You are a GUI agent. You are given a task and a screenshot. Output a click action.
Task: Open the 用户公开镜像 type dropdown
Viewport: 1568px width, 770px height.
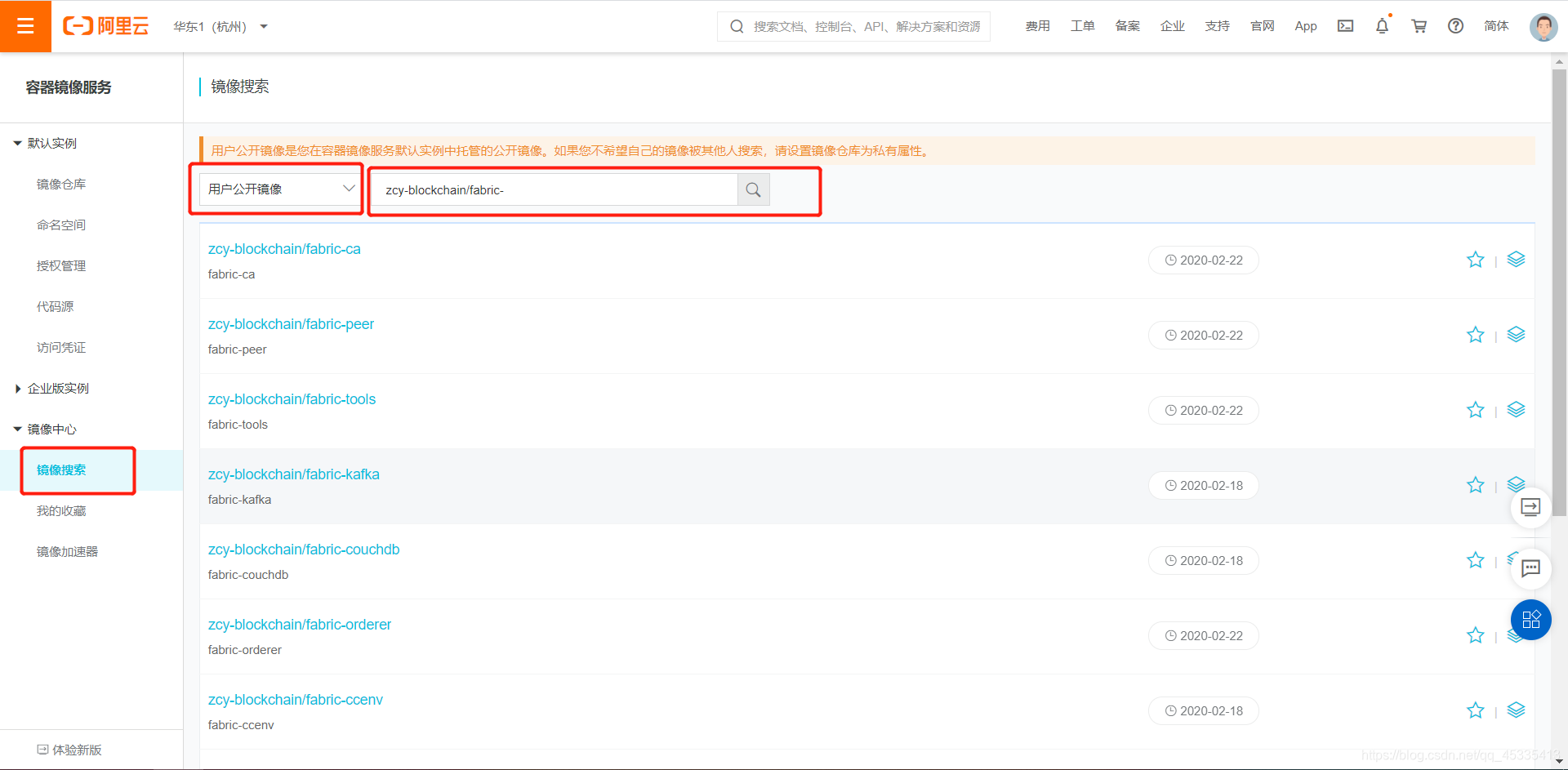pos(280,189)
